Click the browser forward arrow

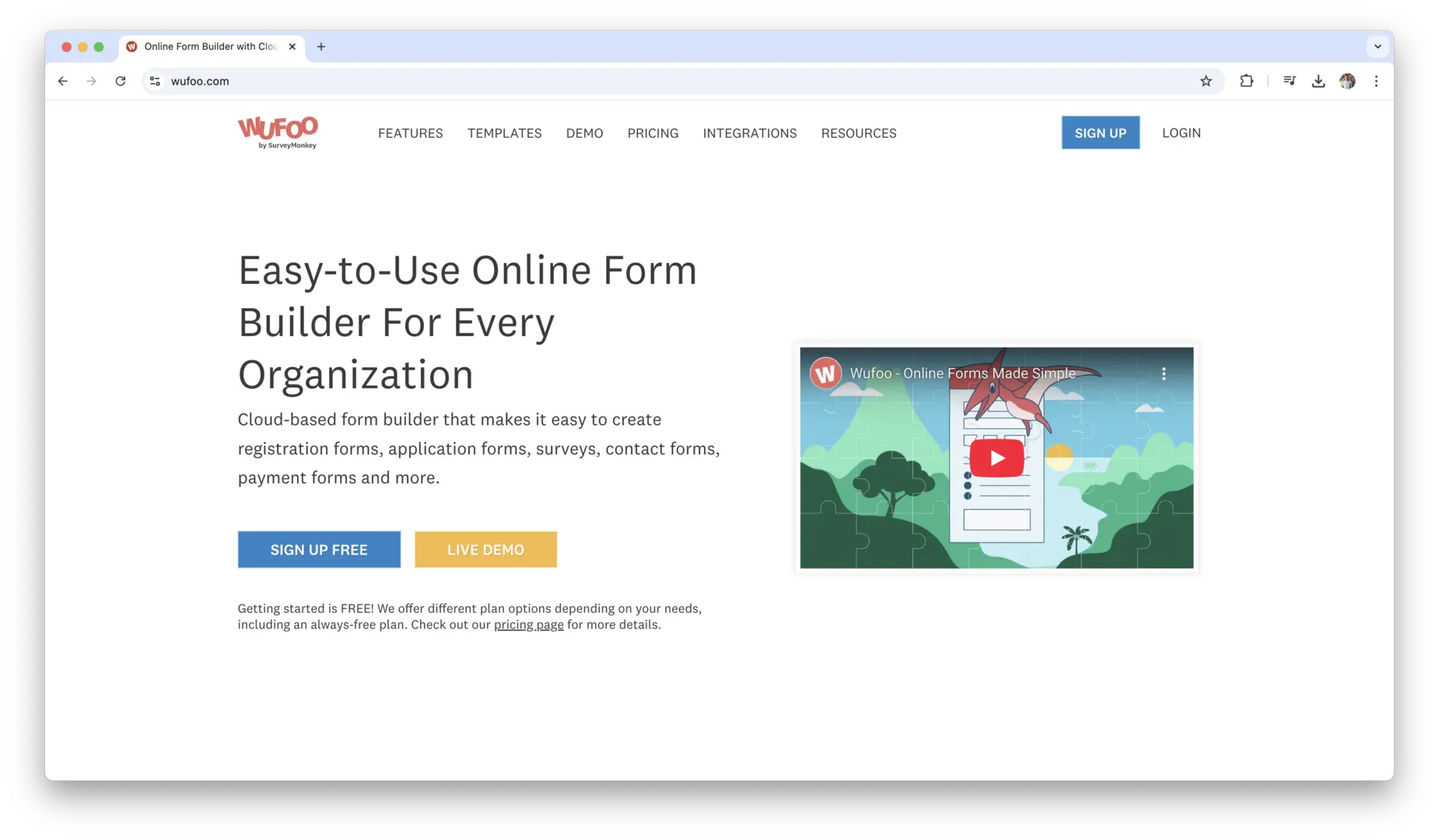(x=92, y=81)
